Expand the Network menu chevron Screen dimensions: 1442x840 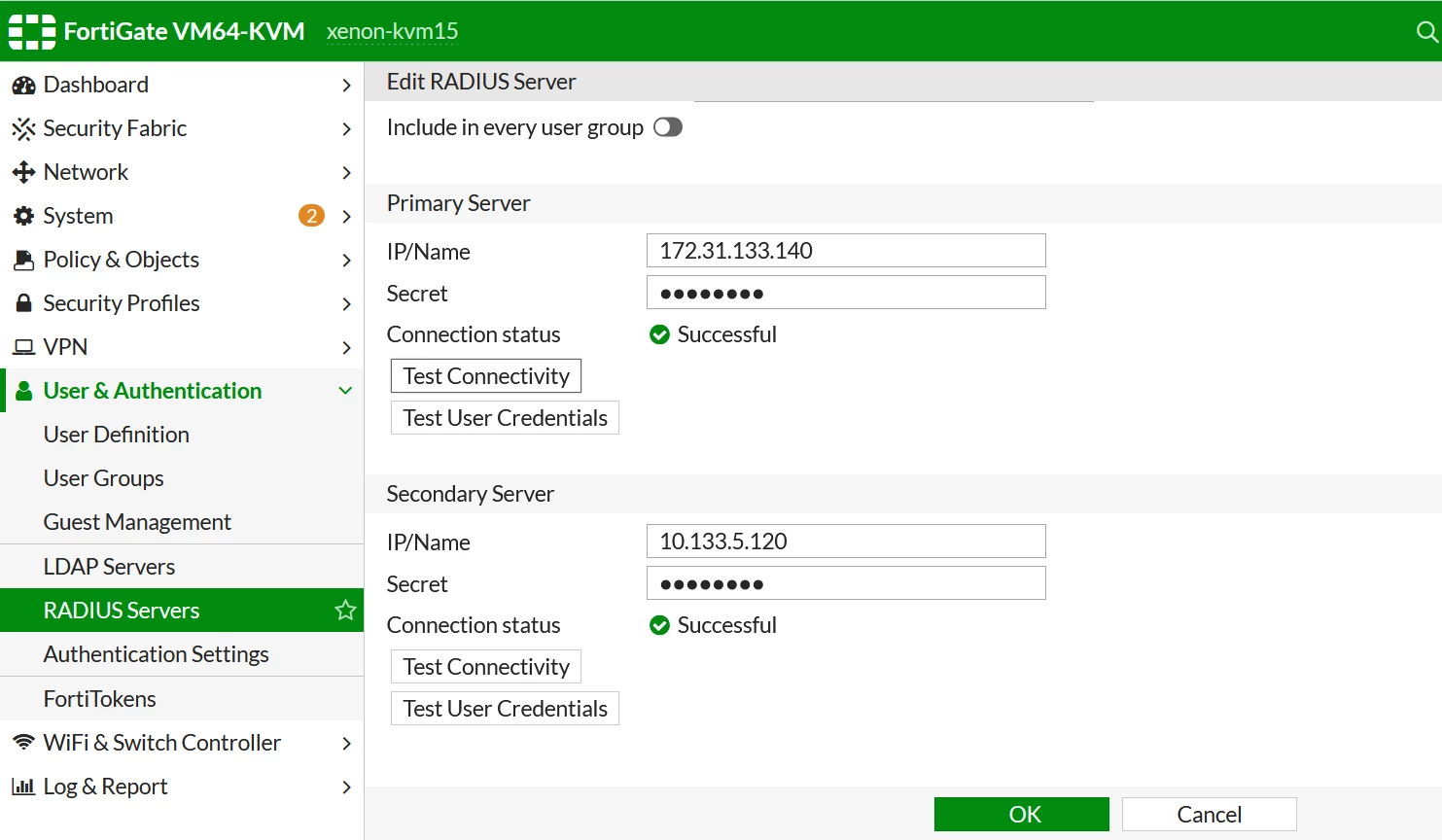click(346, 172)
